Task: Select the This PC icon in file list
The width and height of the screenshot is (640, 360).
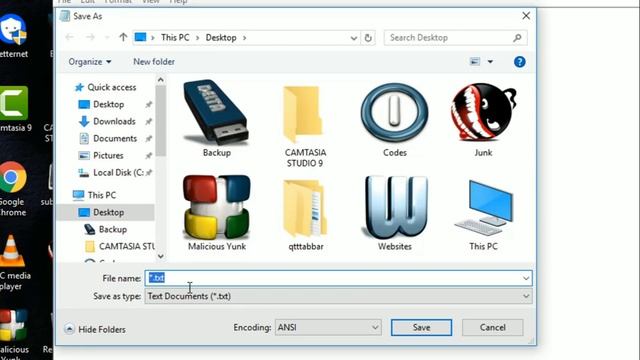Action: click(483, 214)
